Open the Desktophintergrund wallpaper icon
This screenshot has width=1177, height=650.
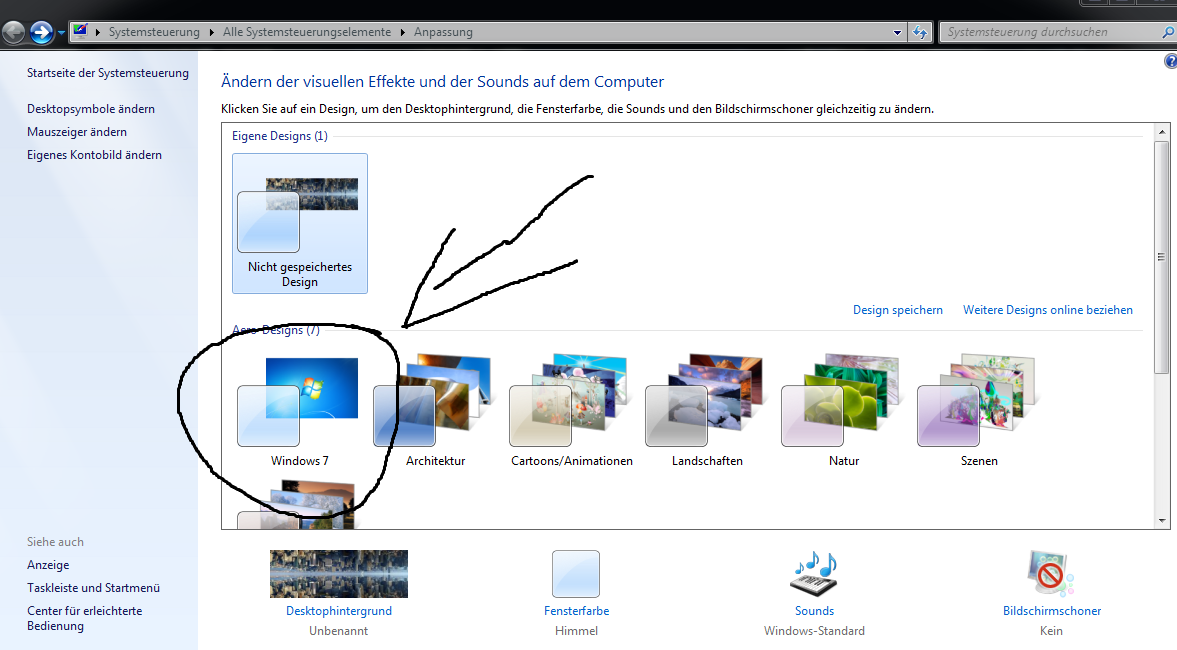339,573
